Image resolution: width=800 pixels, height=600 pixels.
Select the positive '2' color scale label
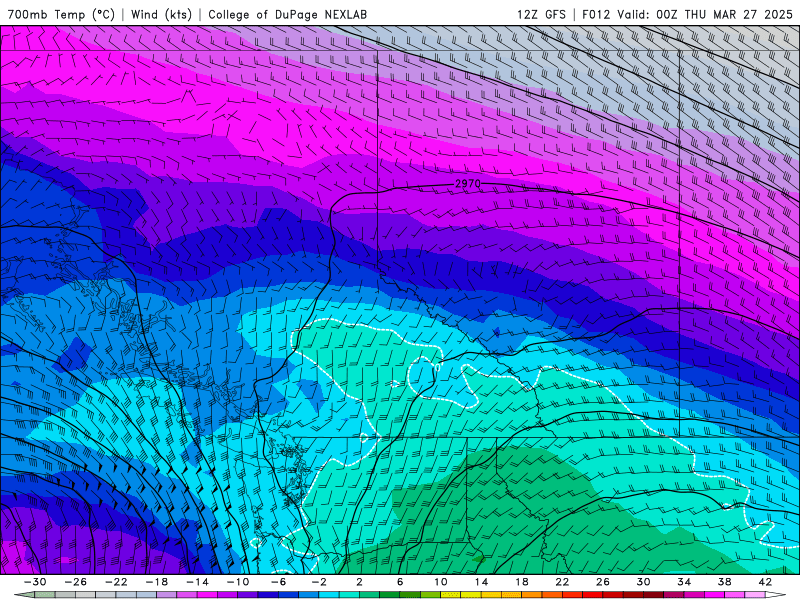(x=360, y=582)
